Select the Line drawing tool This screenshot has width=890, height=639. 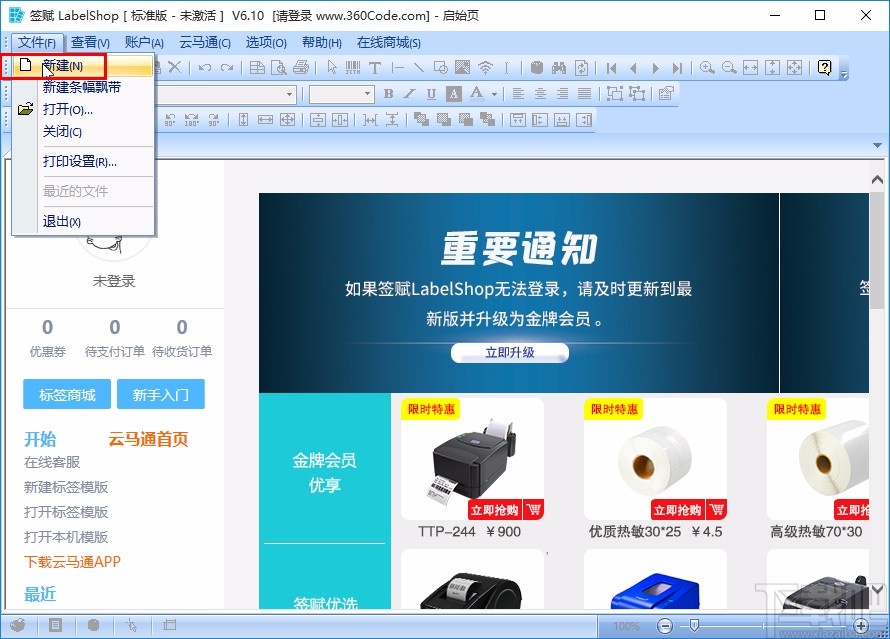pyautogui.click(x=418, y=67)
